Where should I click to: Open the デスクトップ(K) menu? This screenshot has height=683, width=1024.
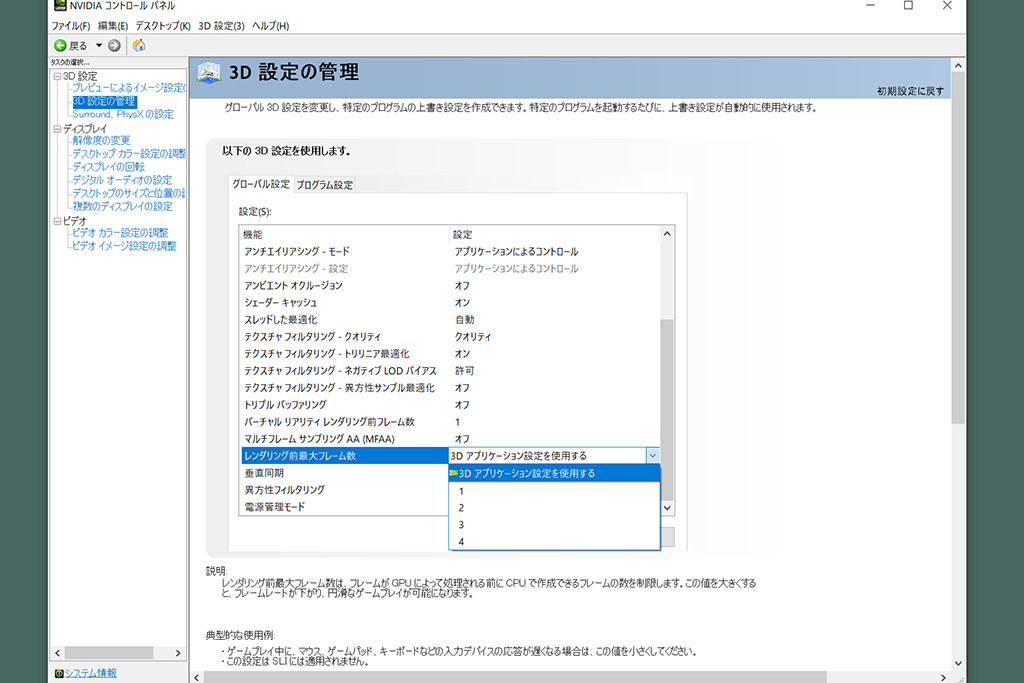(x=163, y=26)
